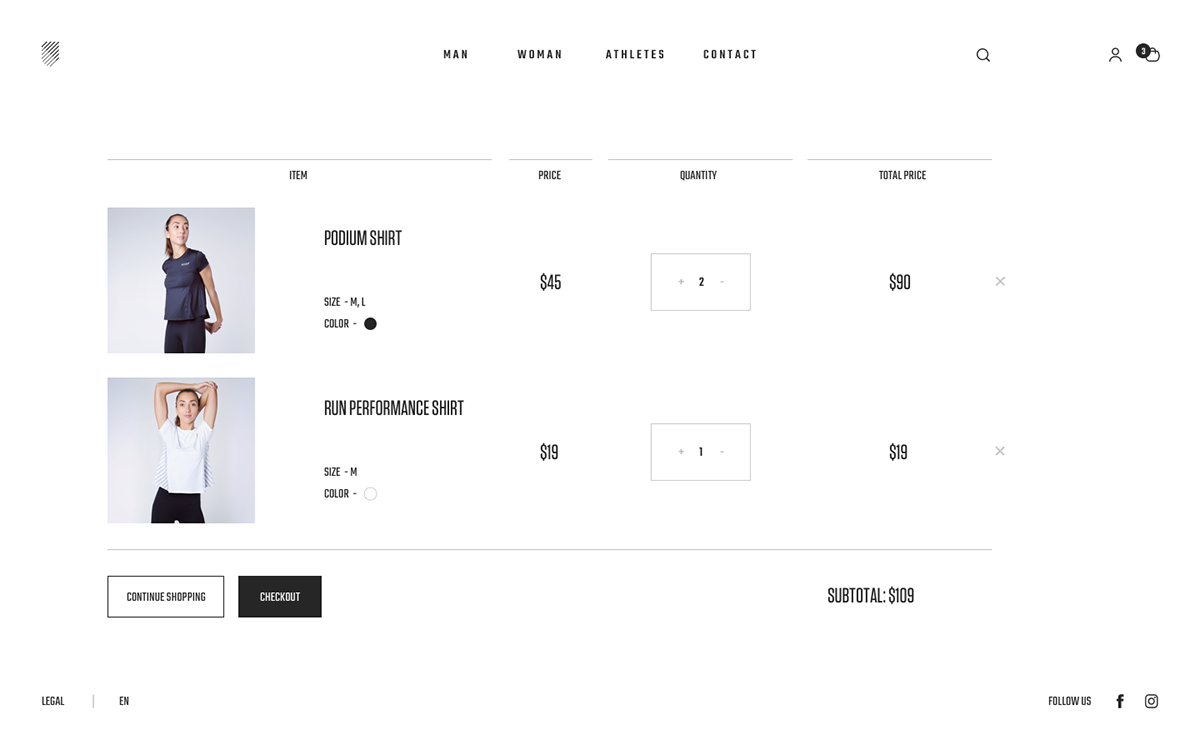This screenshot has height=750, width=1200.
Task: Open the user account icon
Action: [x=1115, y=55]
